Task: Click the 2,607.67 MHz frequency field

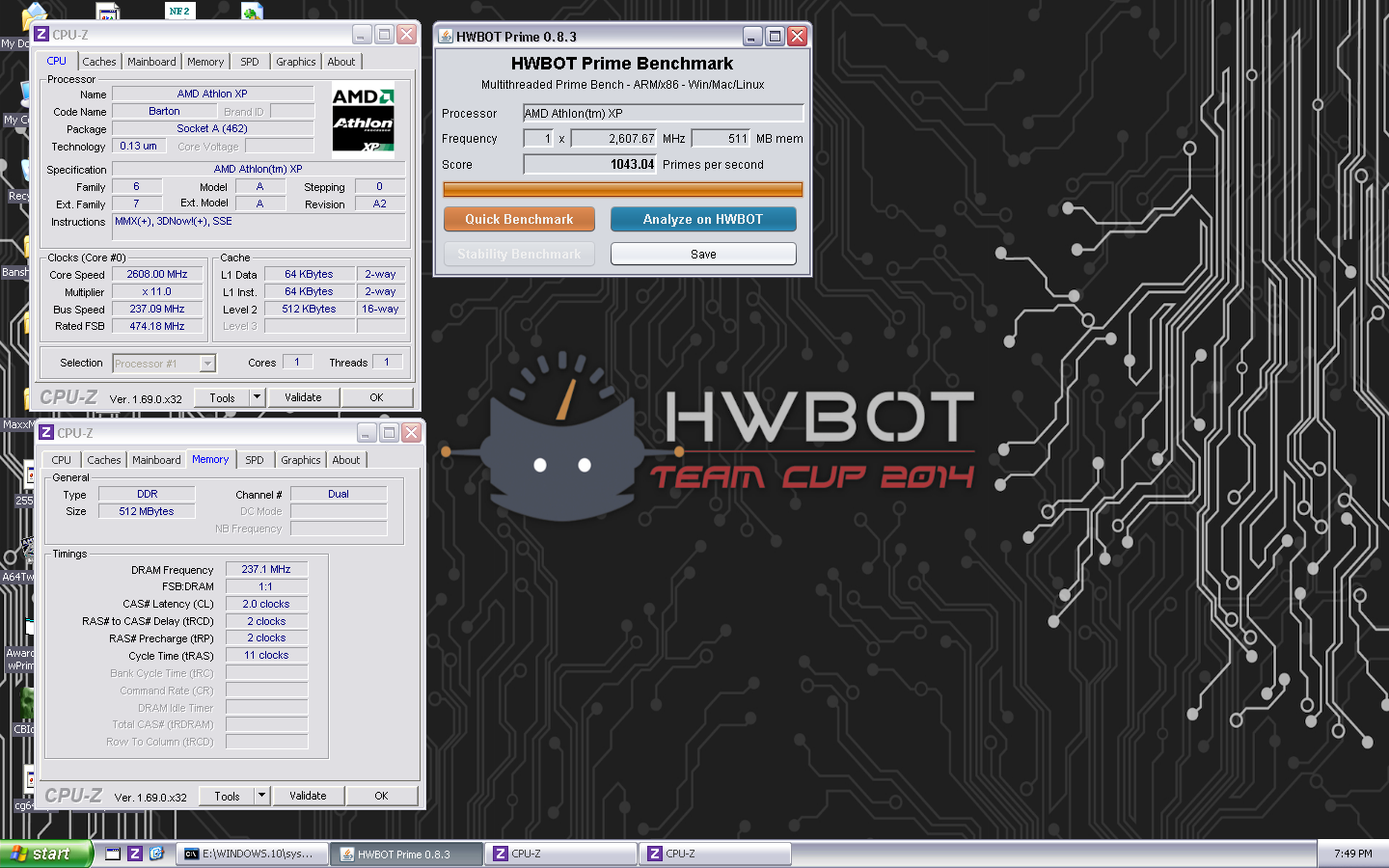Action: coord(614,139)
